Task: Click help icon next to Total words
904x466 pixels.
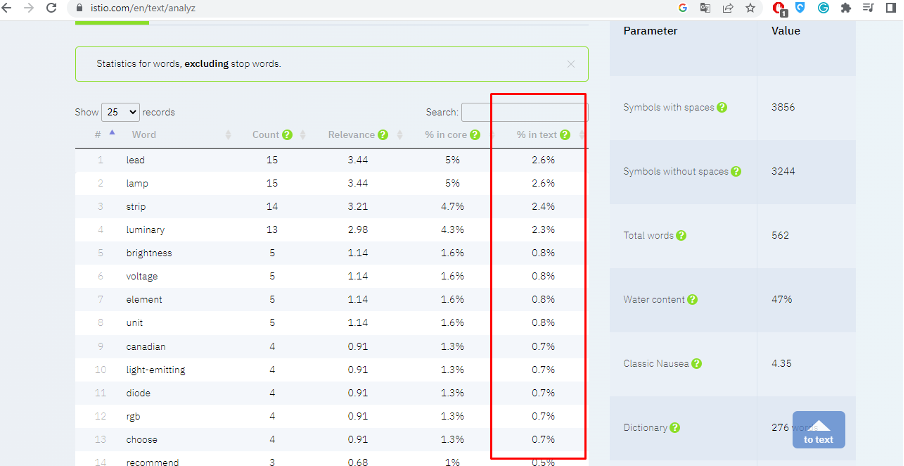Action: tap(681, 236)
